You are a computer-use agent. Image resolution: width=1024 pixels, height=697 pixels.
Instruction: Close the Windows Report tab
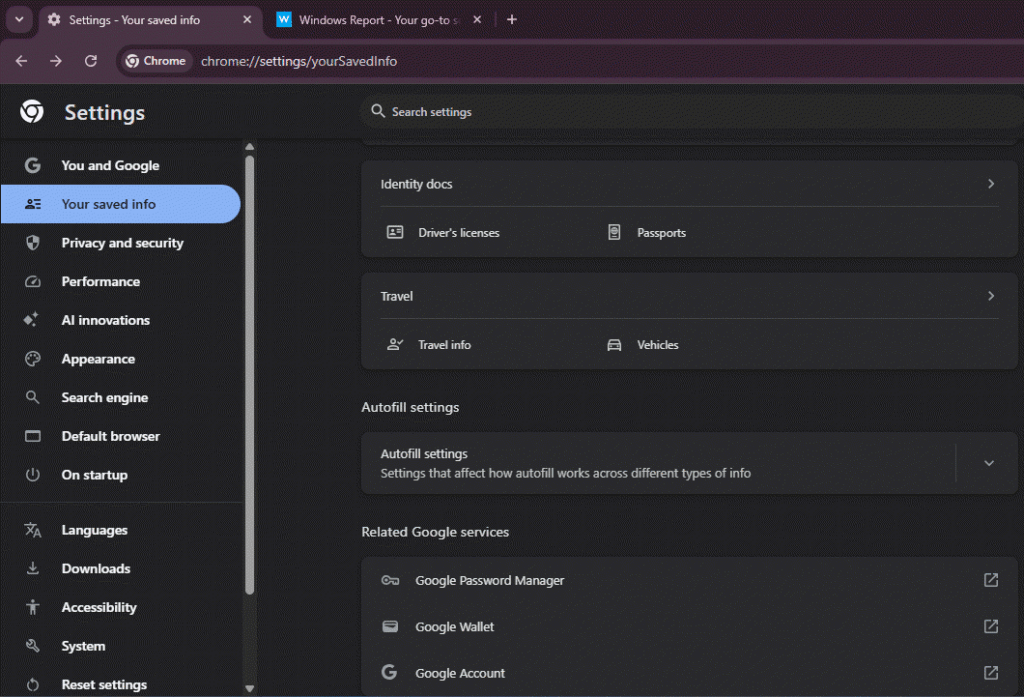point(477,20)
